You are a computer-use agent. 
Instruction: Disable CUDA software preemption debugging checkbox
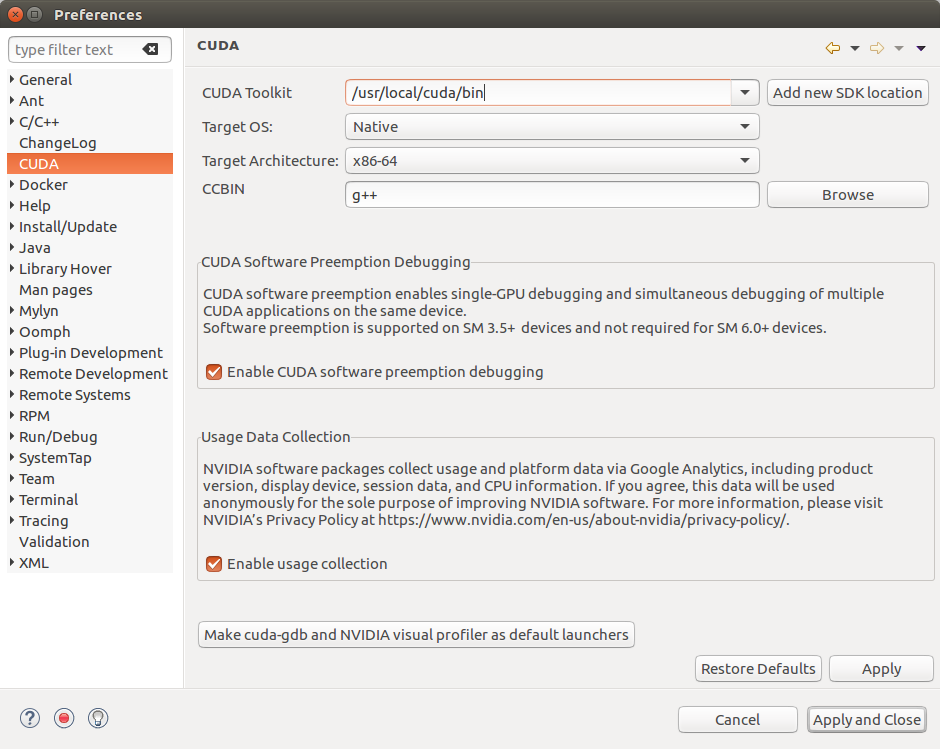[x=214, y=372]
